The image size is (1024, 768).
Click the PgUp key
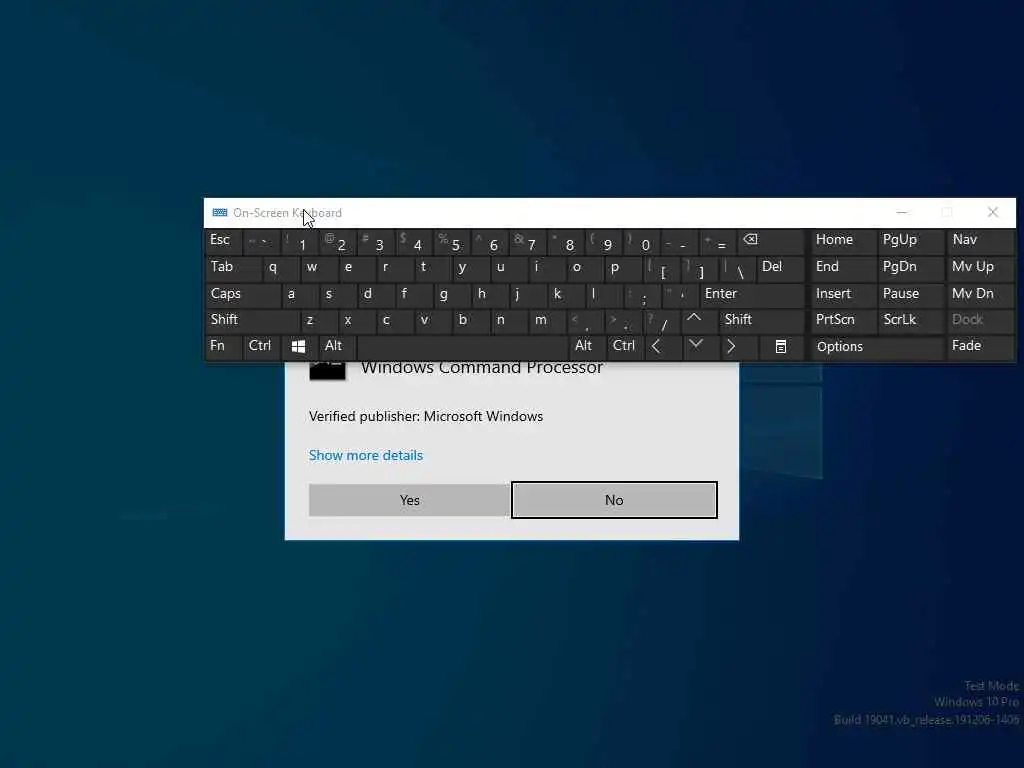pos(910,242)
